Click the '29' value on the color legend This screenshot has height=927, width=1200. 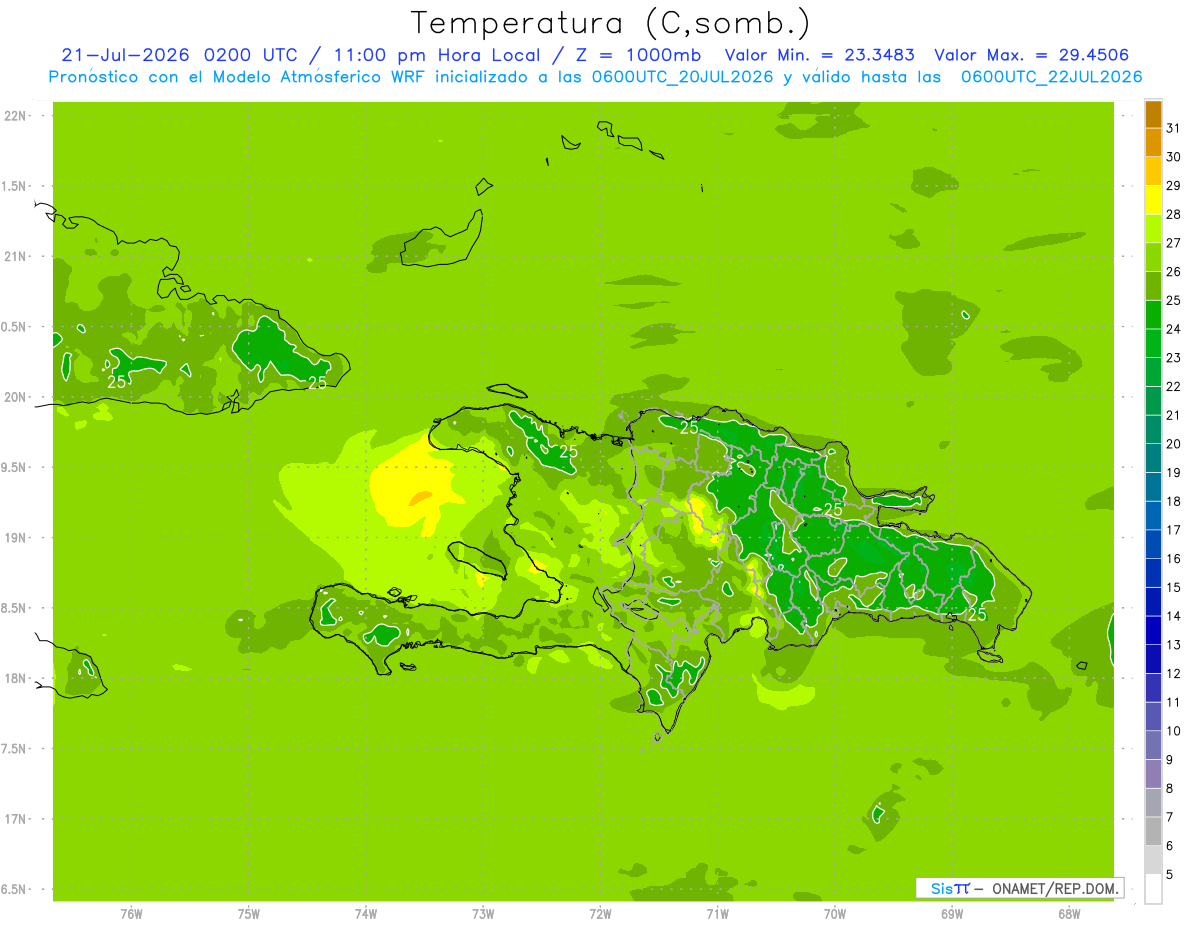pos(1173,185)
